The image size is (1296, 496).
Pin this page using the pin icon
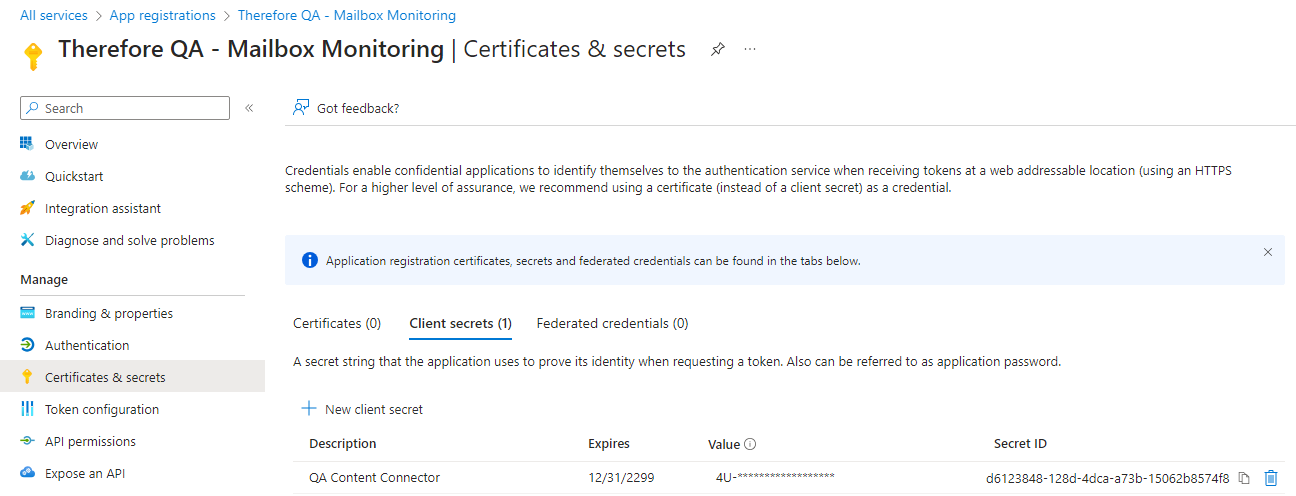pos(717,49)
